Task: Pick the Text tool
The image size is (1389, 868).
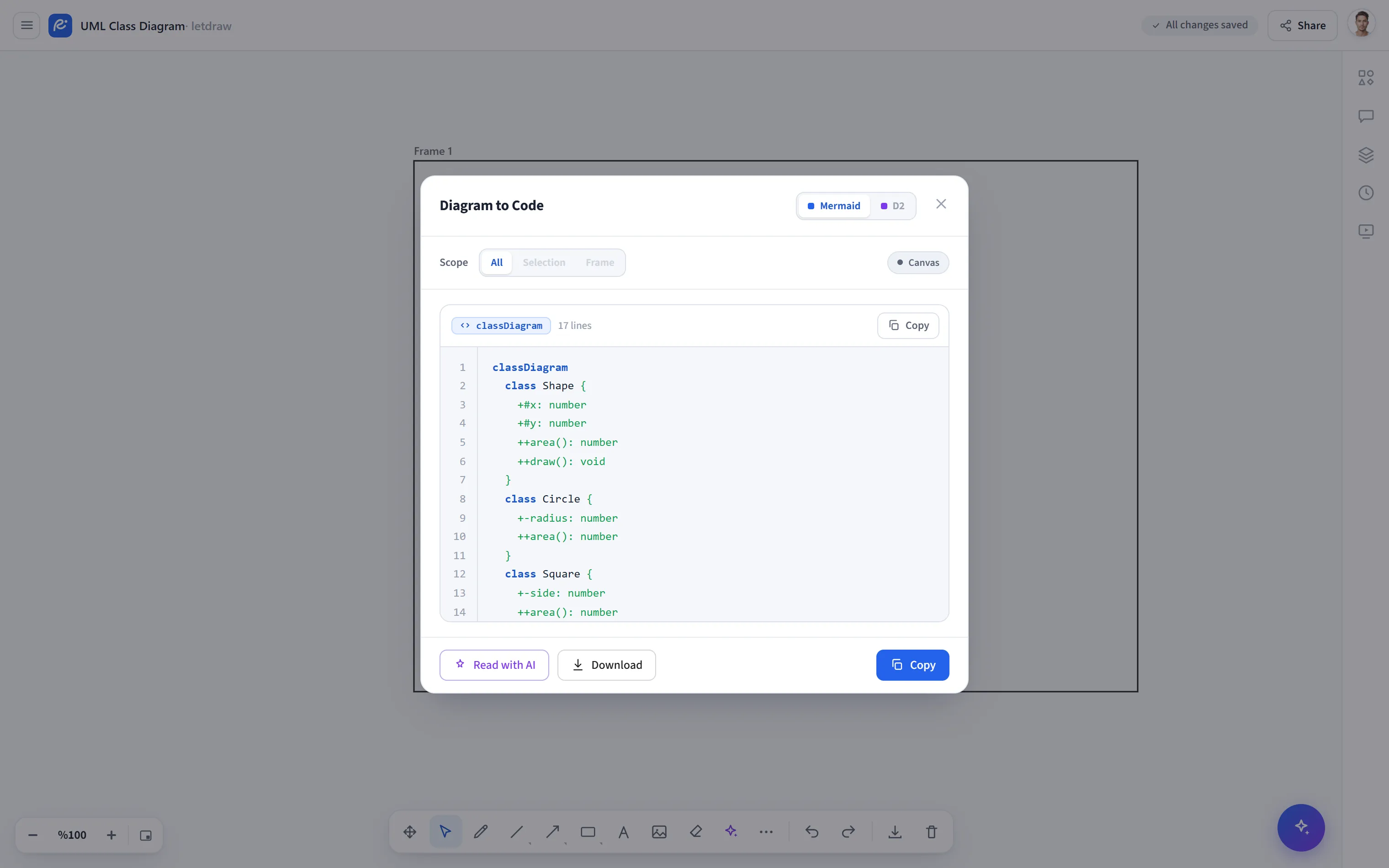Action: click(624, 831)
